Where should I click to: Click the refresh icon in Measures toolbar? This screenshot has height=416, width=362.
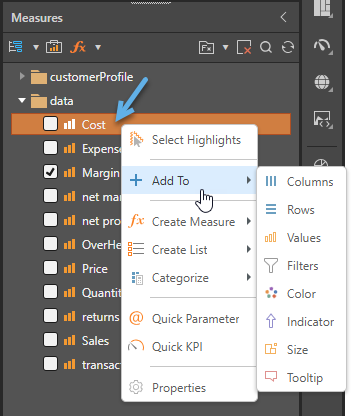point(288,47)
